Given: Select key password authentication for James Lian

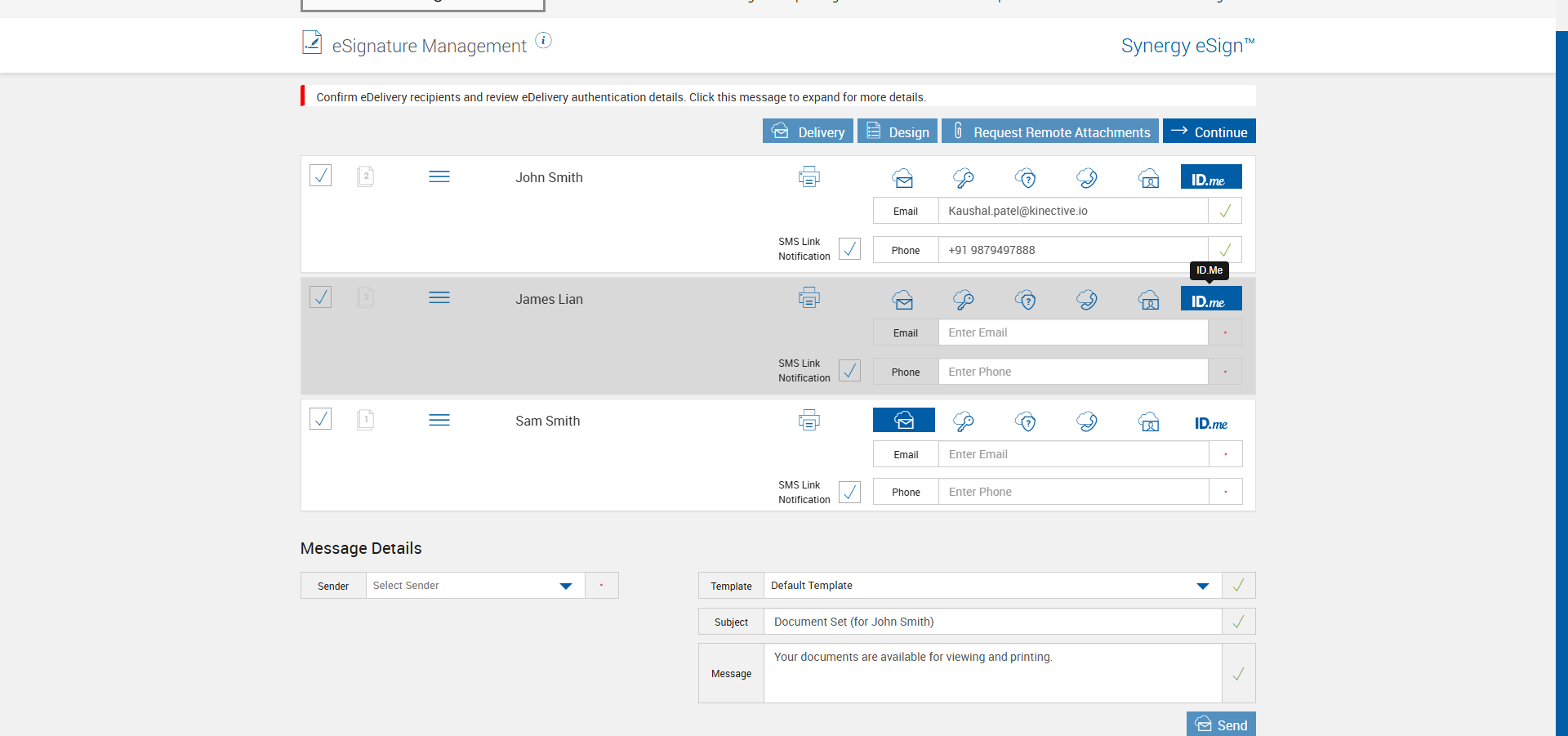Looking at the screenshot, I should [x=964, y=300].
